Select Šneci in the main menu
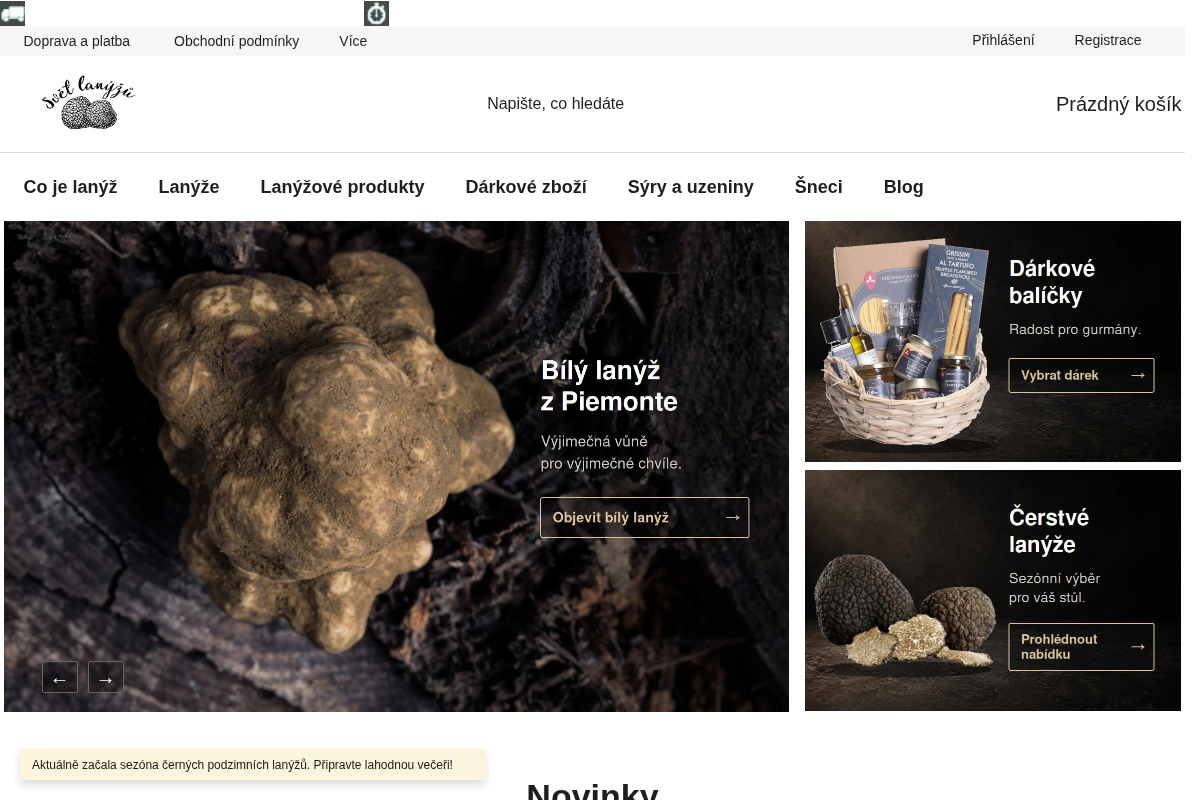The width and height of the screenshot is (1200, 800). [819, 187]
